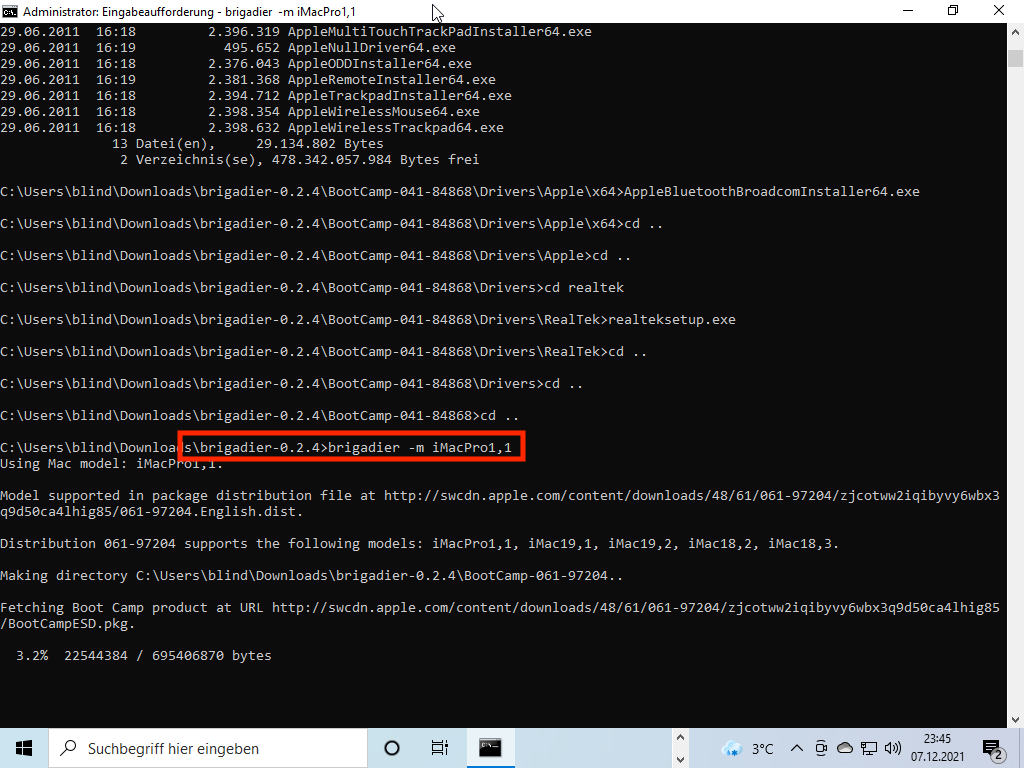Open the network status tray icon

coord(869,748)
